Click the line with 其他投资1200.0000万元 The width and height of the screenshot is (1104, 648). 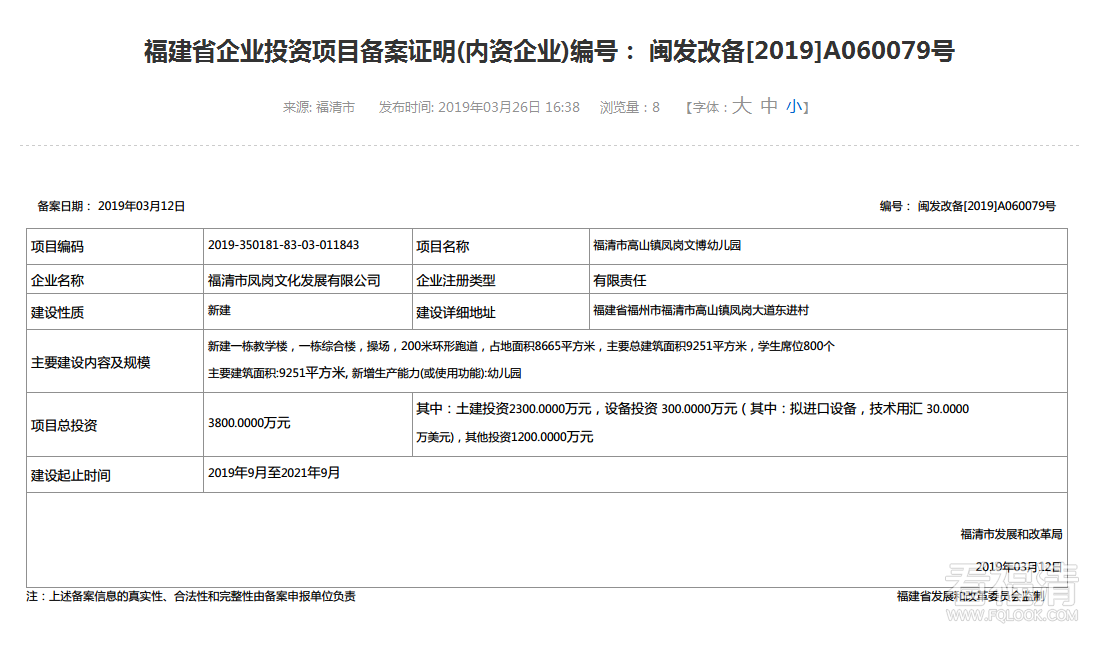click(x=504, y=437)
